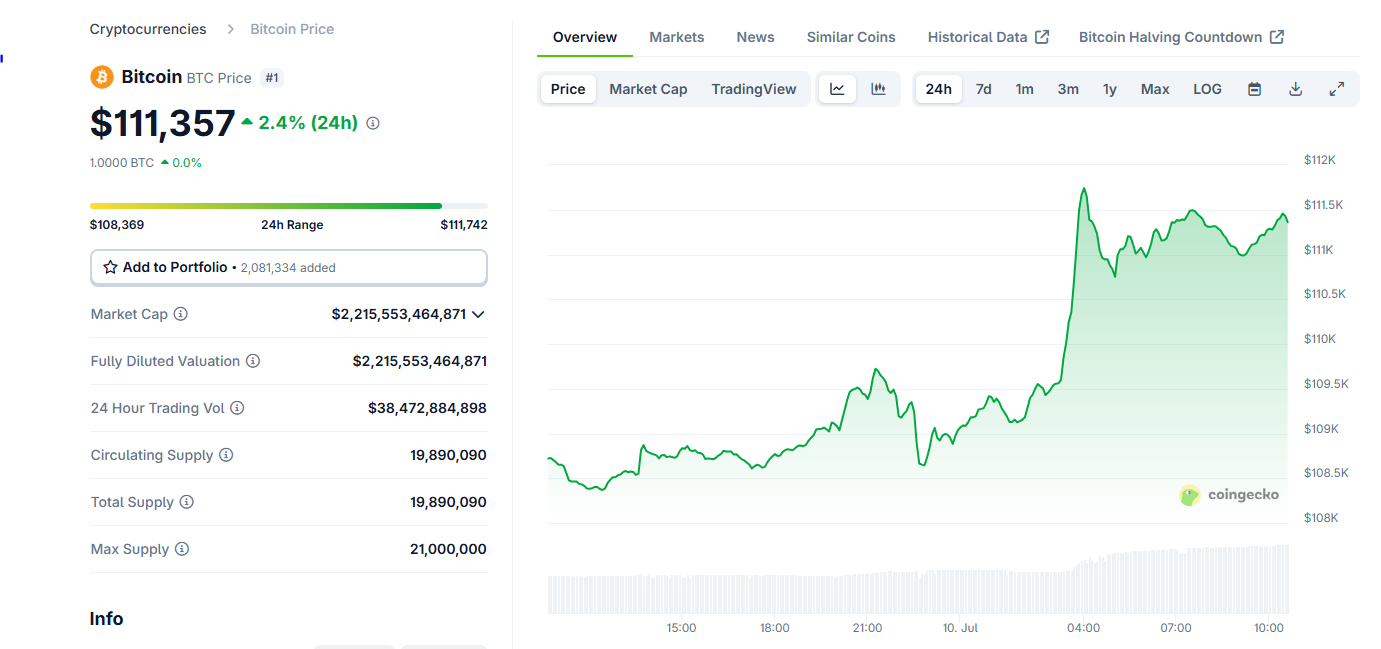This screenshot has width=1381, height=649.
Task: Open the Market Cap info tooltip icon
Action: point(181,314)
